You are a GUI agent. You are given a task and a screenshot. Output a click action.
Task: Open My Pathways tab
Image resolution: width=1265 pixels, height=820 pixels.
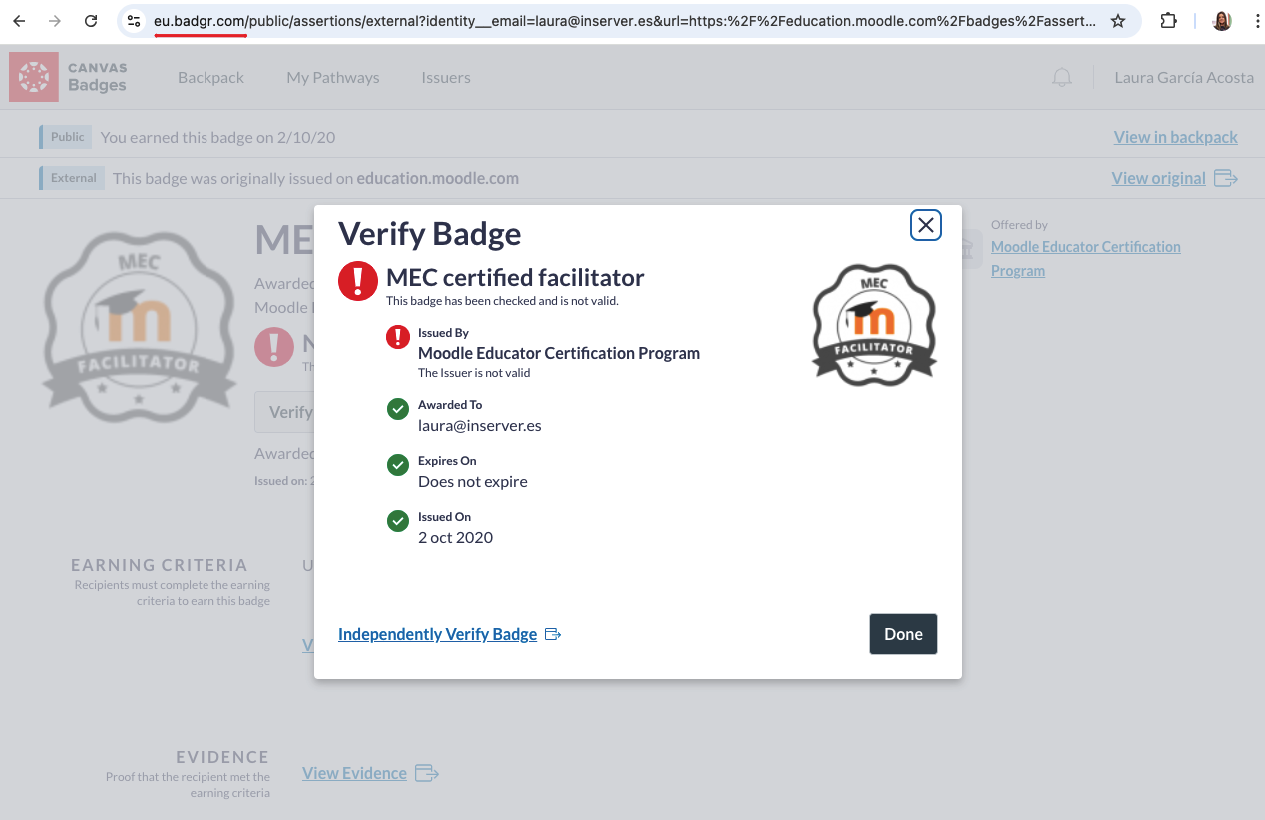pyautogui.click(x=333, y=77)
